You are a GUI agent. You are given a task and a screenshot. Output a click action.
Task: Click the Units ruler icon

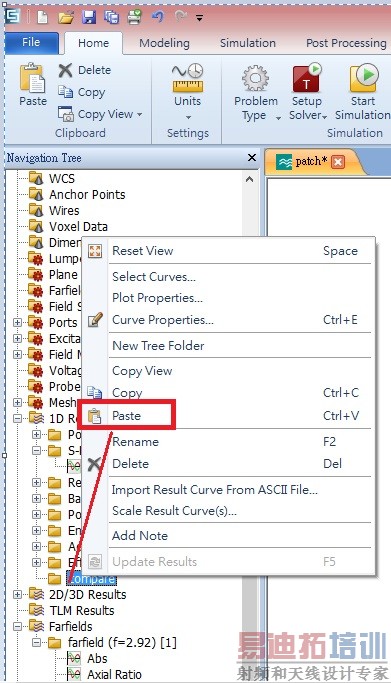(x=187, y=78)
